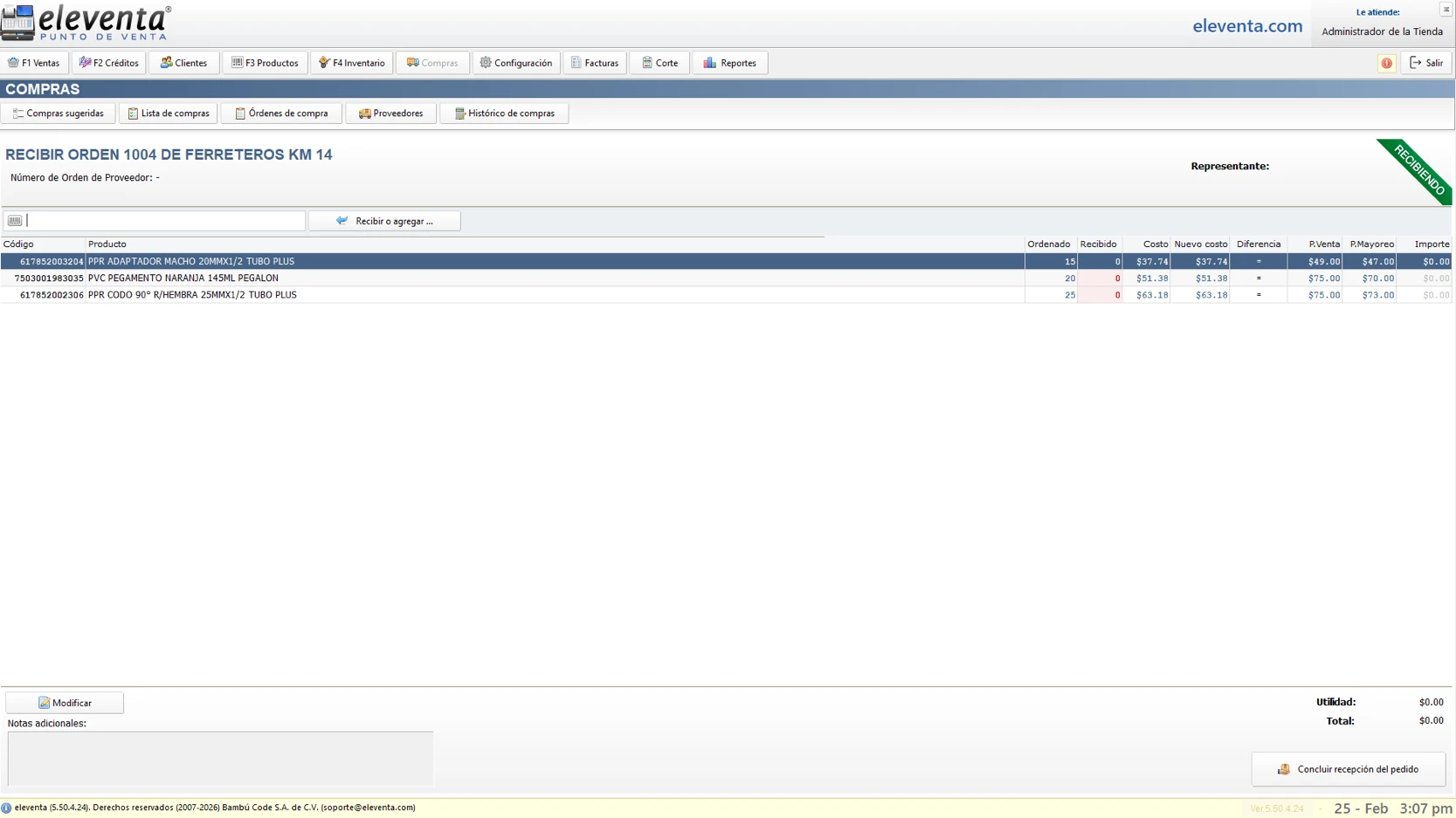This screenshot has height=818, width=1456.
Task: Open F4 Inventario module
Action: (351, 63)
